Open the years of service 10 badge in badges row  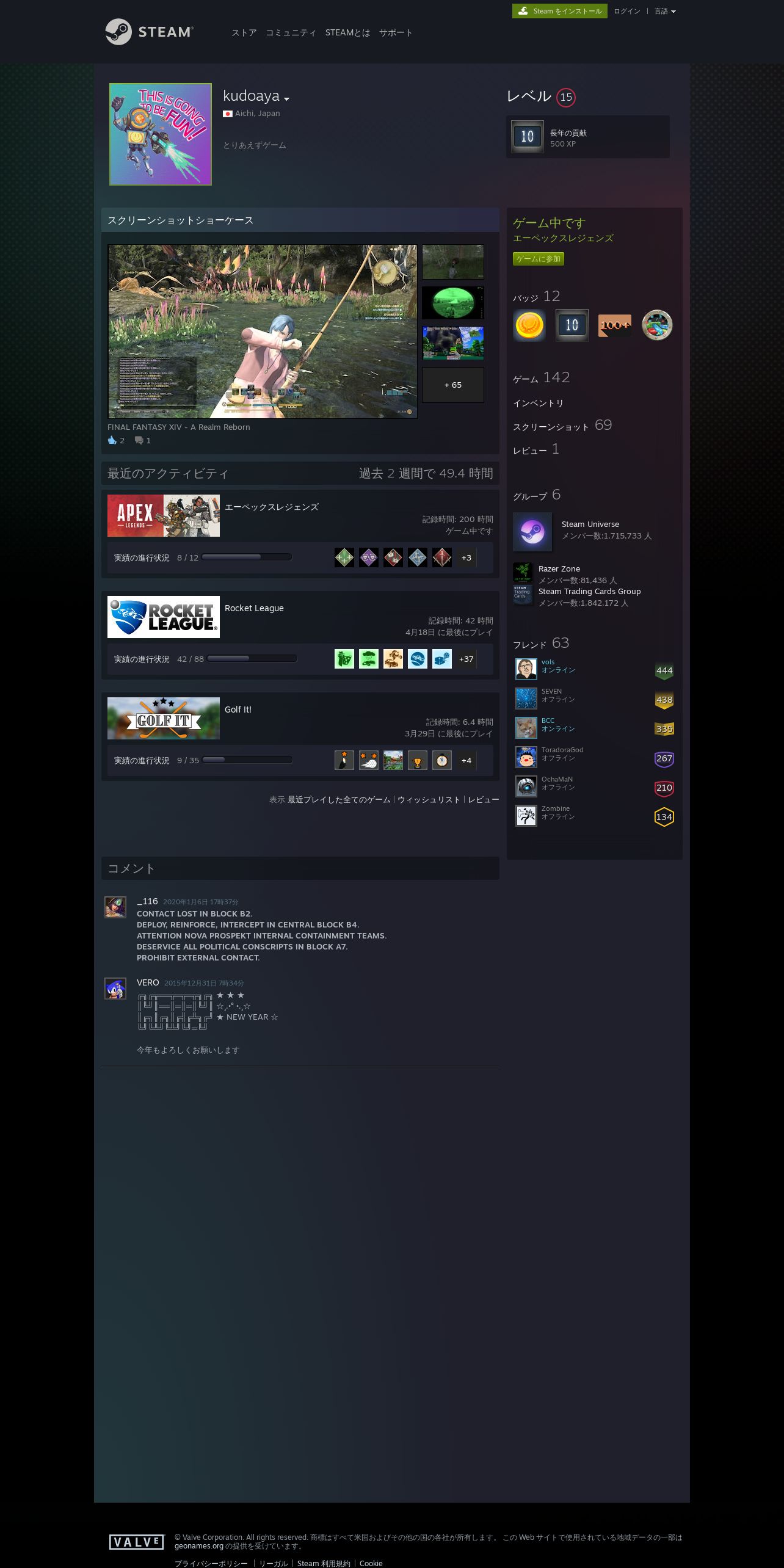tap(572, 325)
